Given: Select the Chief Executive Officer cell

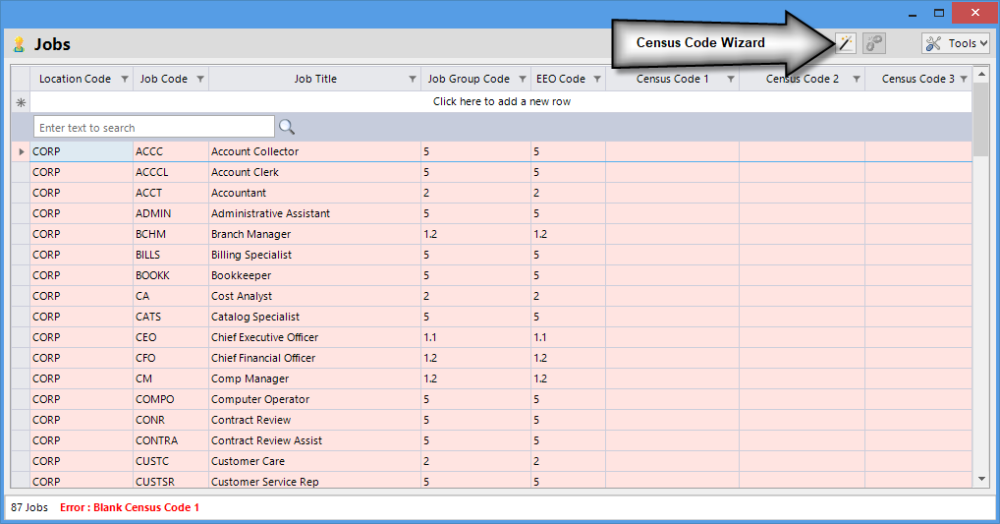Looking at the screenshot, I should pyautogui.click(x=314, y=337).
